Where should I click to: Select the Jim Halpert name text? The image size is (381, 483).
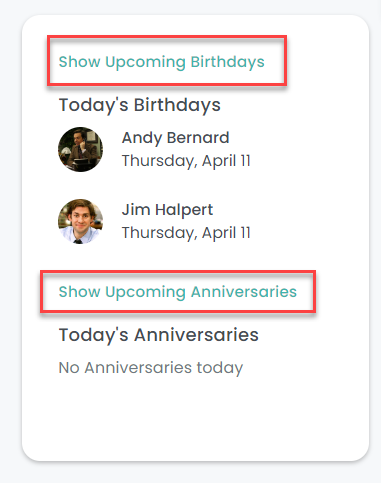tap(167, 210)
